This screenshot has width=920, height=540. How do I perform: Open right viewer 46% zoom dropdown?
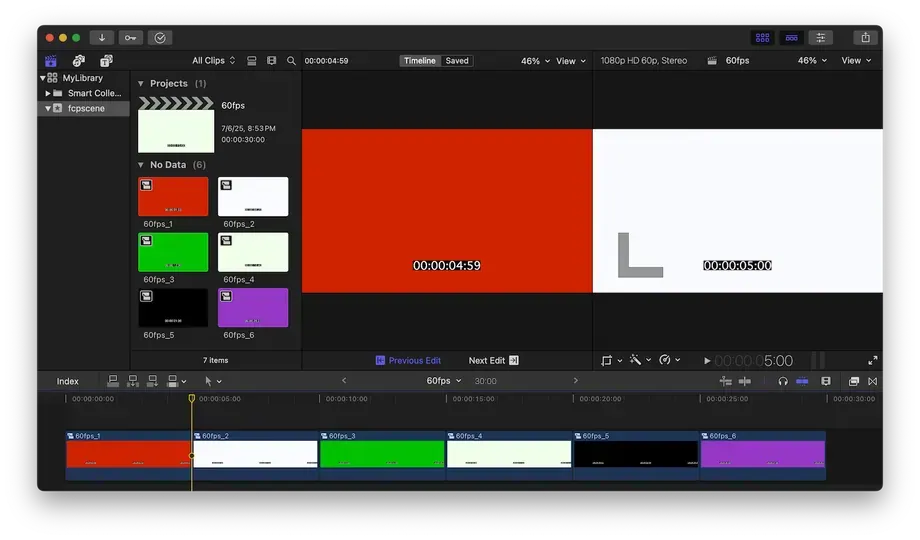(812, 60)
